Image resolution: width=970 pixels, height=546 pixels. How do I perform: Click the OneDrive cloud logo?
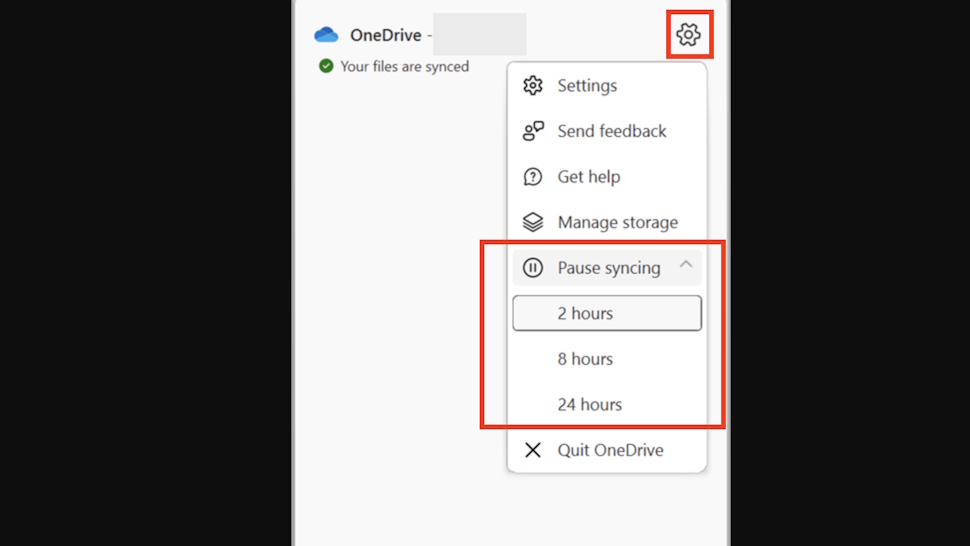pyautogui.click(x=326, y=35)
